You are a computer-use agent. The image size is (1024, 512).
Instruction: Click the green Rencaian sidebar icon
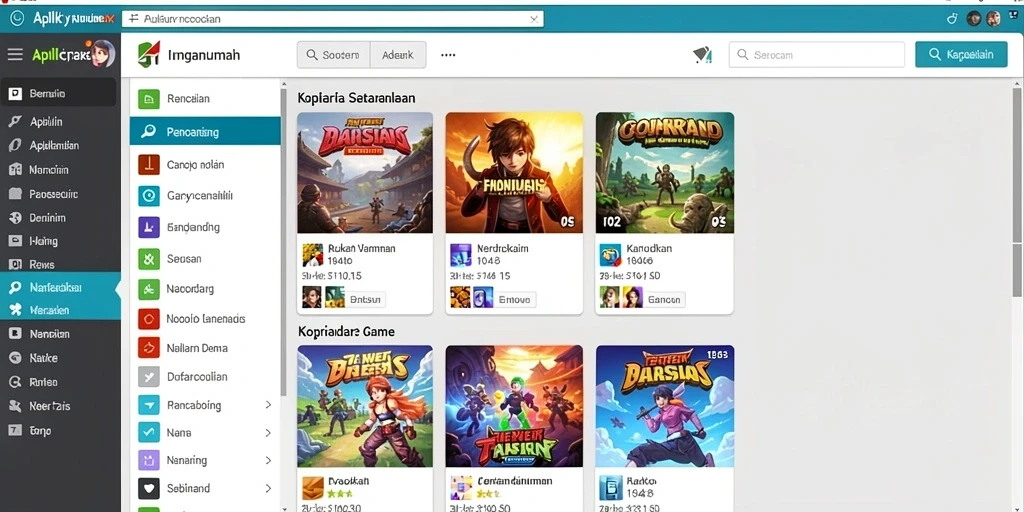149,99
